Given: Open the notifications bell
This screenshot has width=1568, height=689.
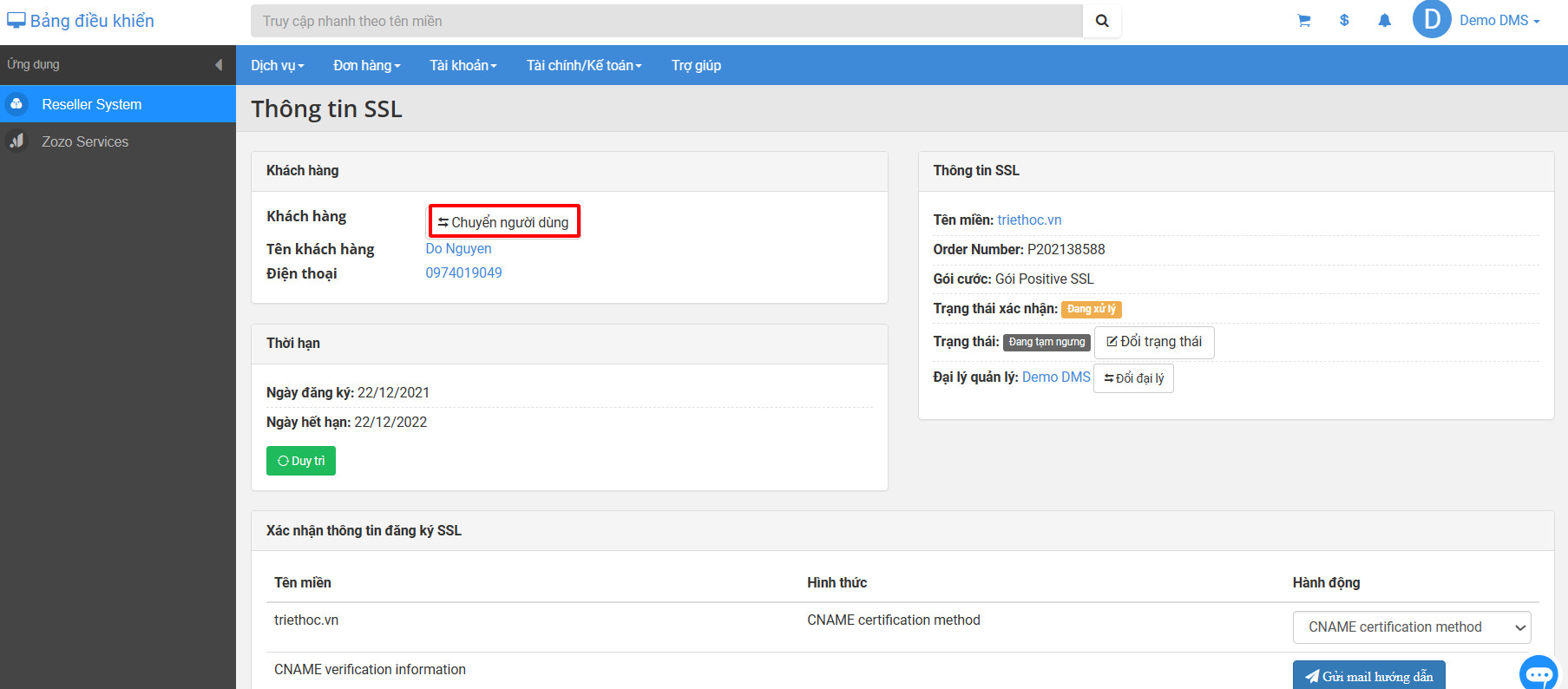Looking at the screenshot, I should (1385, 21).
